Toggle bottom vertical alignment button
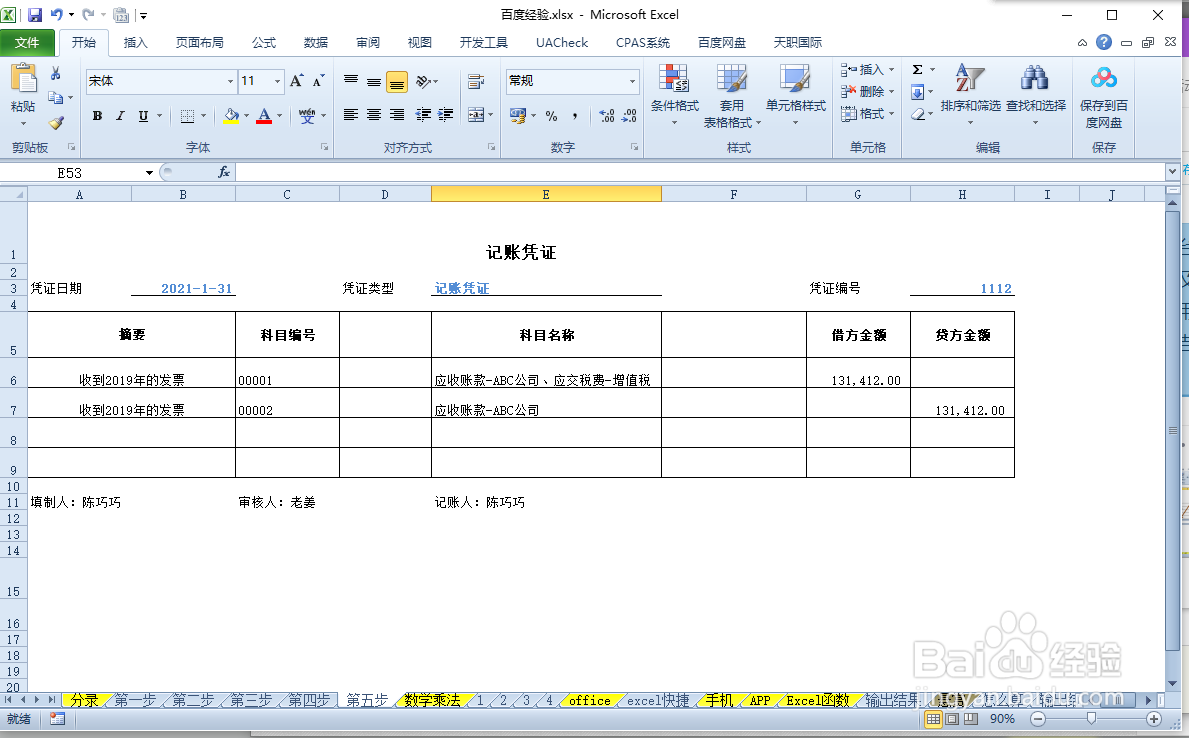The image size is (1189, 738). click(397, 82)
